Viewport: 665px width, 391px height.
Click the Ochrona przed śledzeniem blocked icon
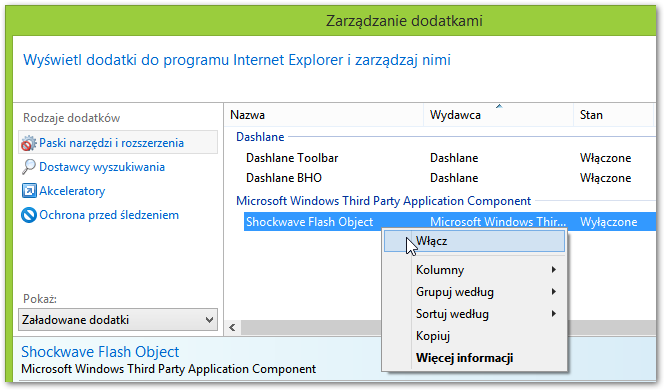point(29,215)
